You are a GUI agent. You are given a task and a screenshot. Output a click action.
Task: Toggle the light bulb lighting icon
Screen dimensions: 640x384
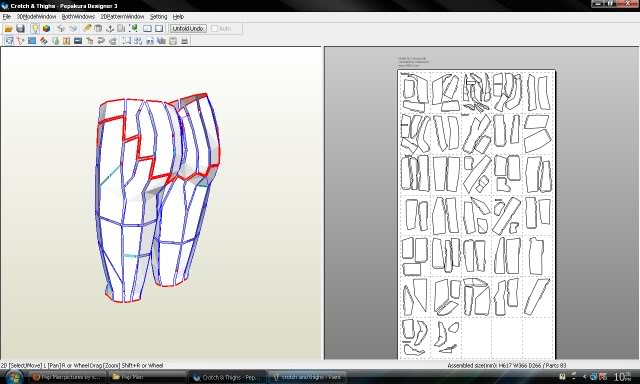pyautogui.click(x=35, y=29)
